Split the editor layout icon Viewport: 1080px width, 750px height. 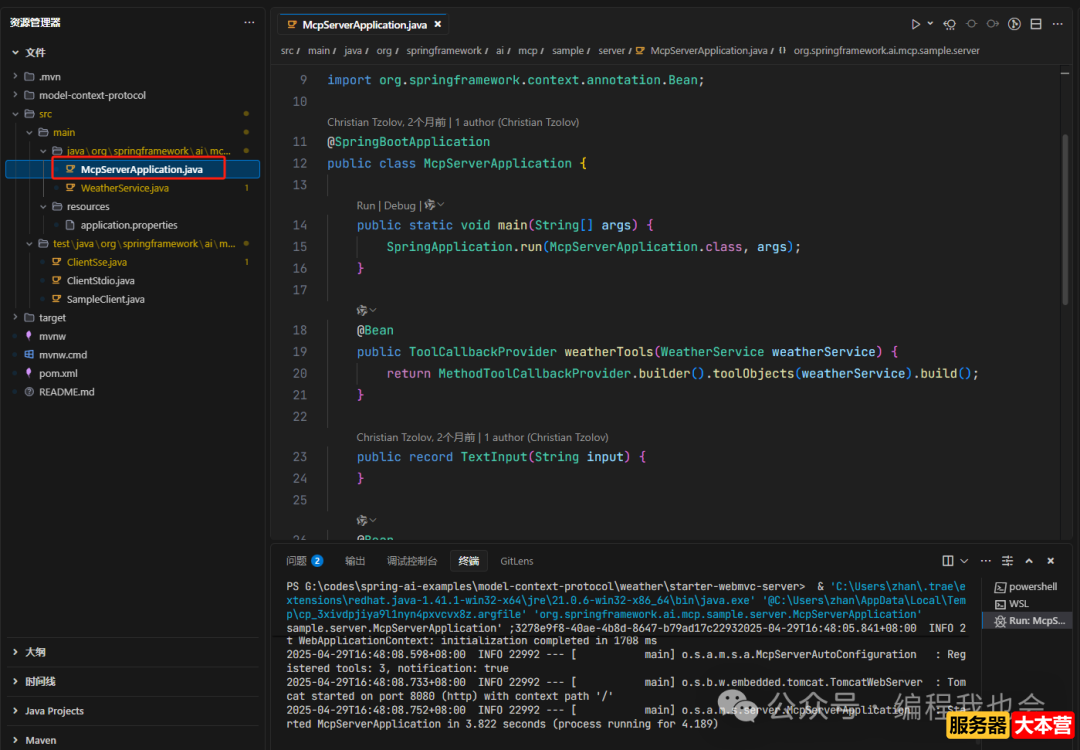1036,24
